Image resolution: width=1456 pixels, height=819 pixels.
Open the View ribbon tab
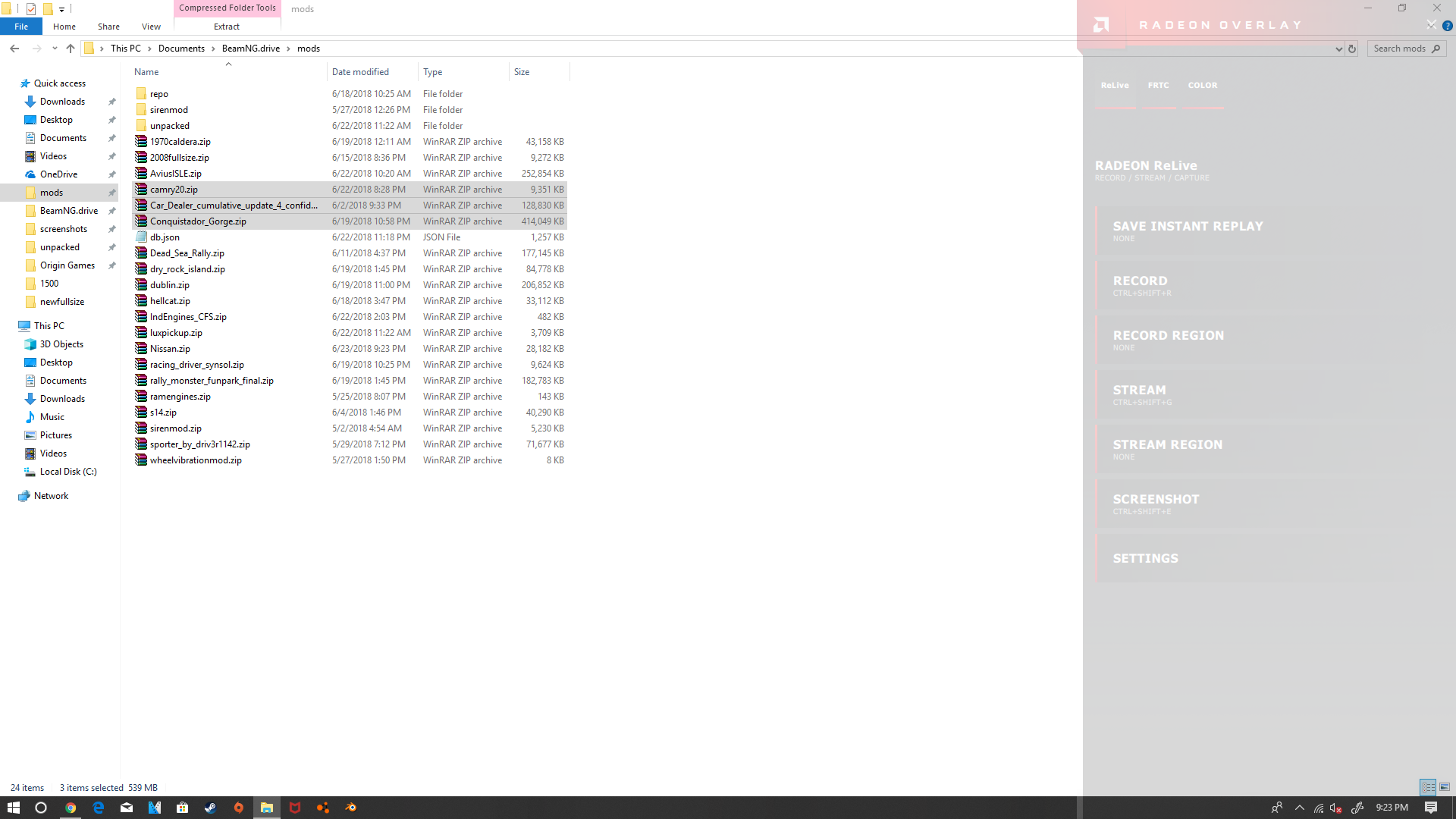coord(151,27)
